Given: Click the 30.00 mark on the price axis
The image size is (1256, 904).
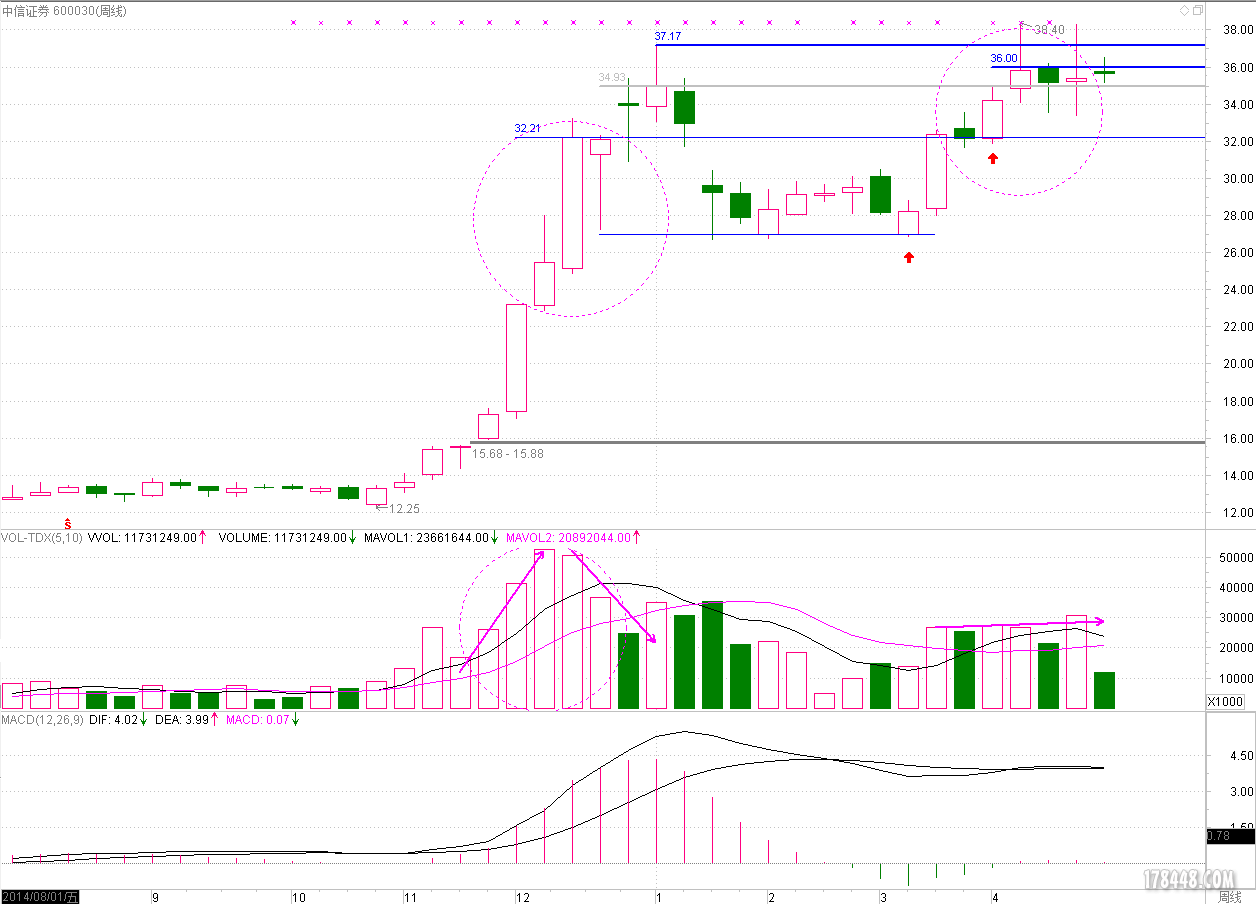Looking at the screenshot, I should click(1237, 179).
